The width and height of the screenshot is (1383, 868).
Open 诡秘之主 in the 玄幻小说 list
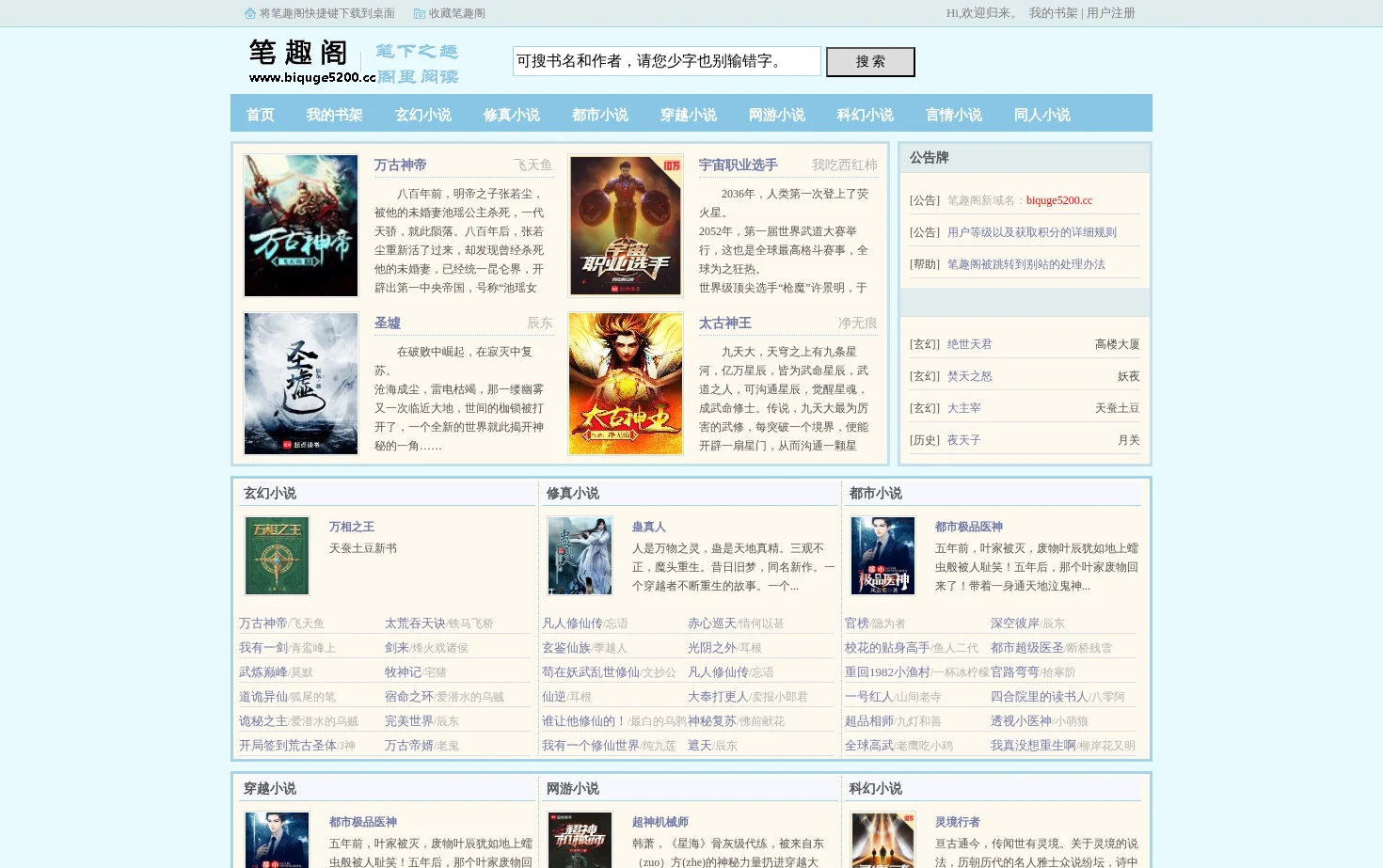tap(263, 721)
